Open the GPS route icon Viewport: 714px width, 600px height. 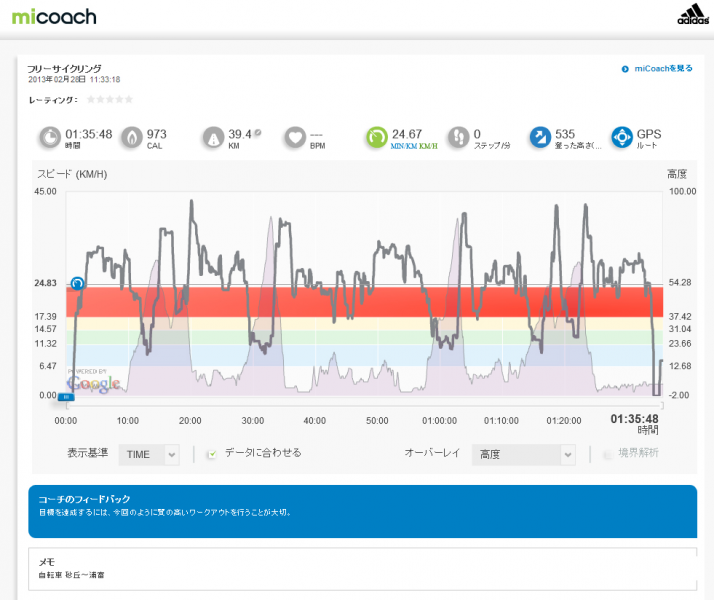tap(621, 137)
